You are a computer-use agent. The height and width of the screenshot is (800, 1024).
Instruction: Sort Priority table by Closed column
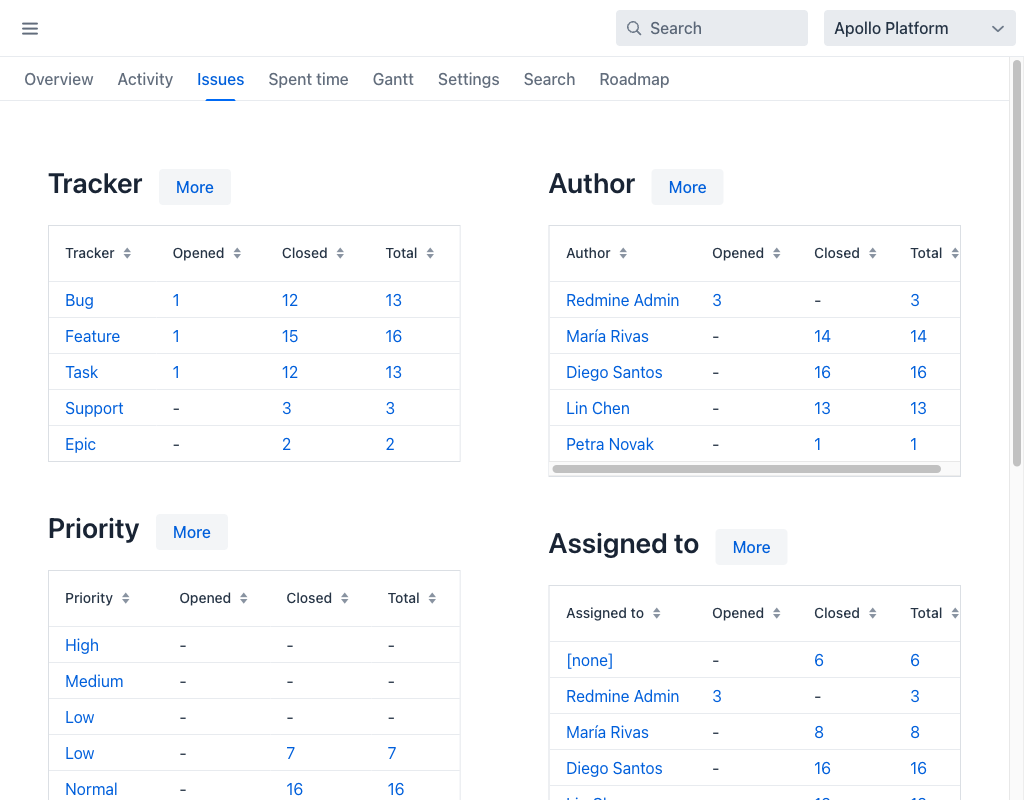(x=317, y=598)
